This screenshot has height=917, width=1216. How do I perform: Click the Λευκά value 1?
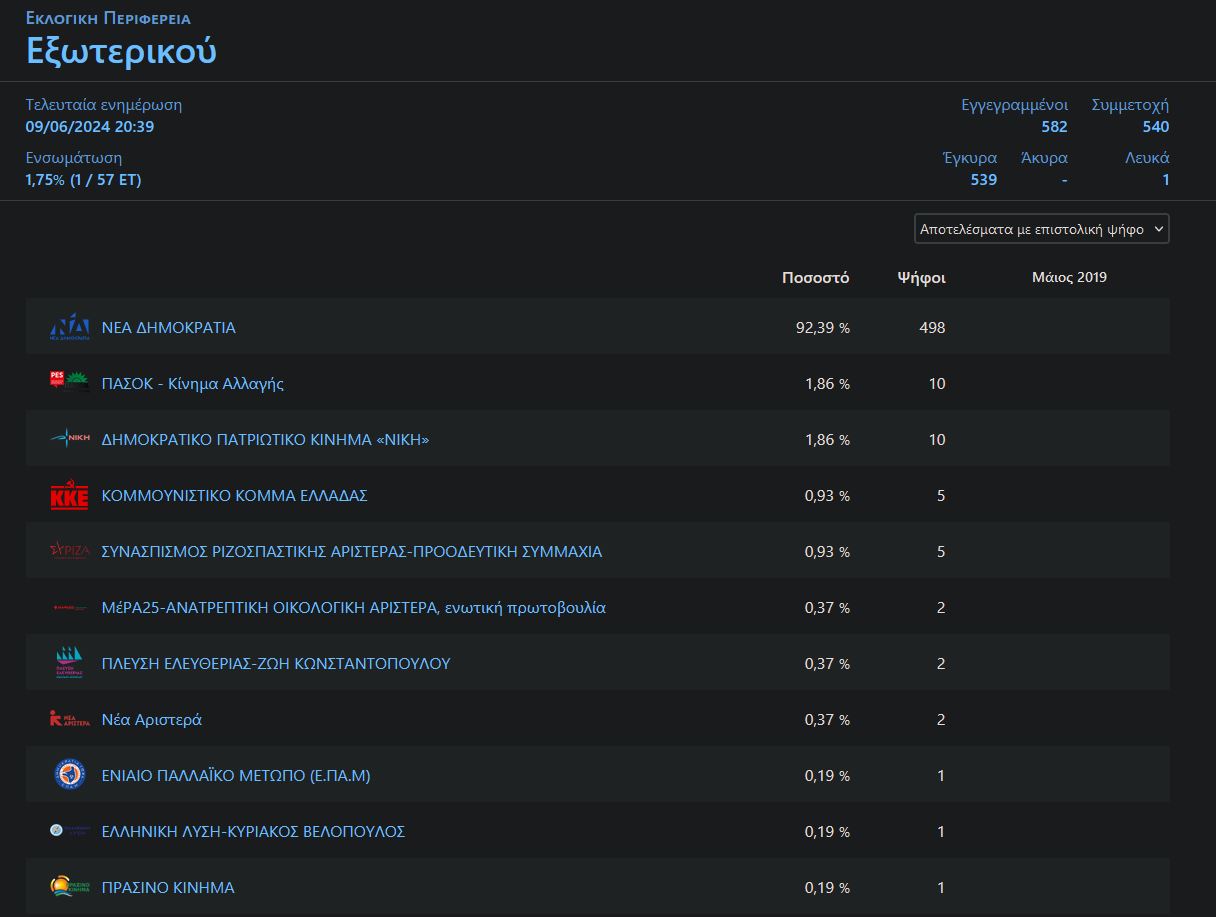point(1166,180)
